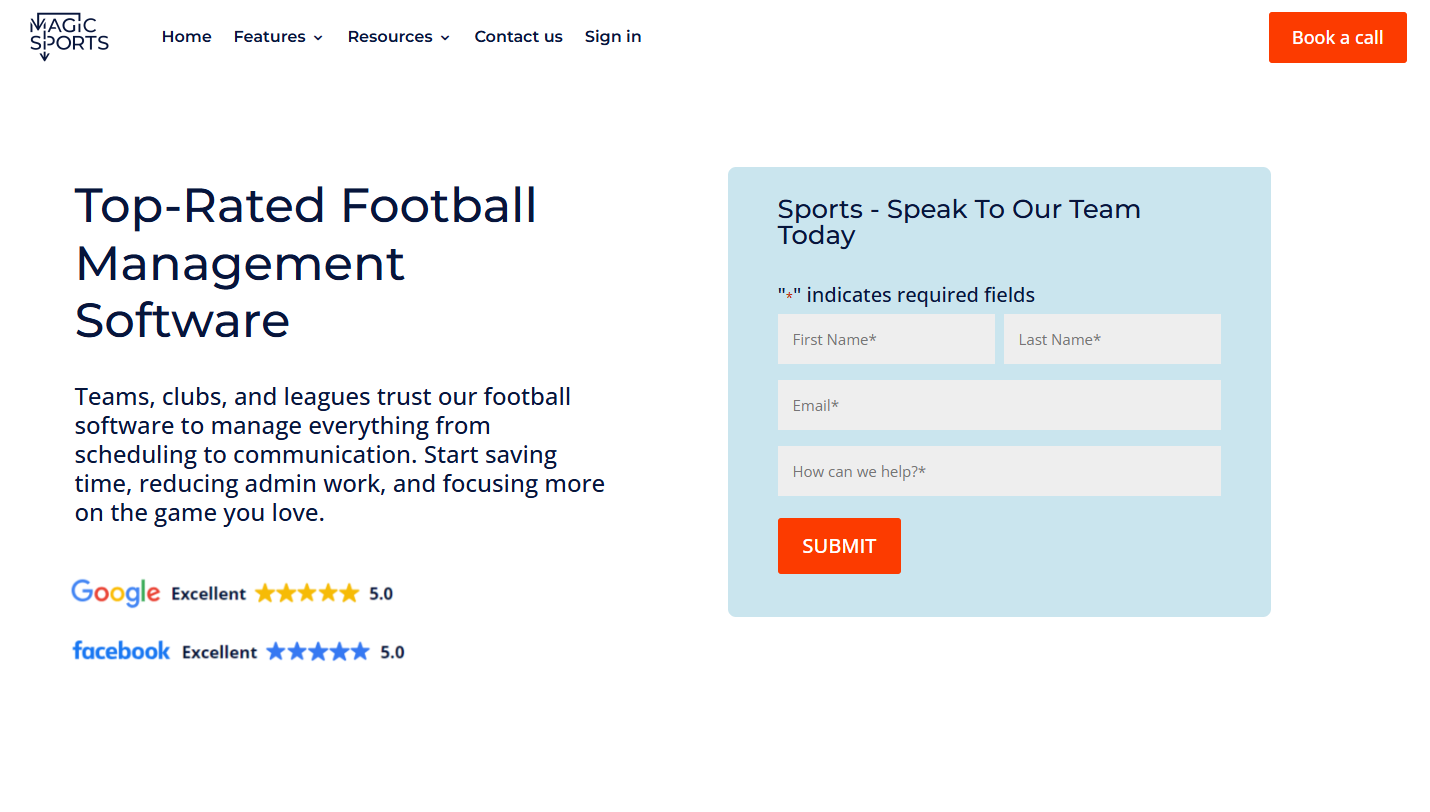Image resolution: width=1430 pixels, height=812 pixels.
Task: Click the Google logo in the reviews badge
Action: [114, 592]
